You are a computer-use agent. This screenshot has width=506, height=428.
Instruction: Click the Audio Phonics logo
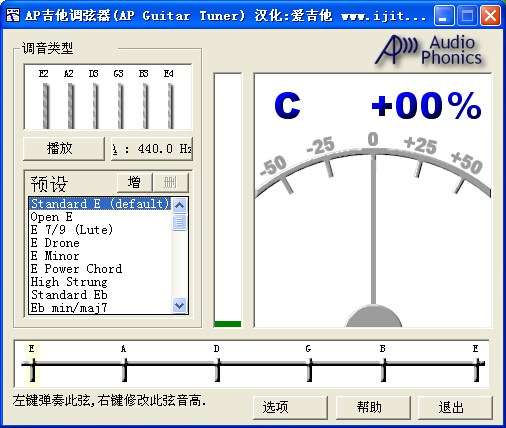point(429,50)
